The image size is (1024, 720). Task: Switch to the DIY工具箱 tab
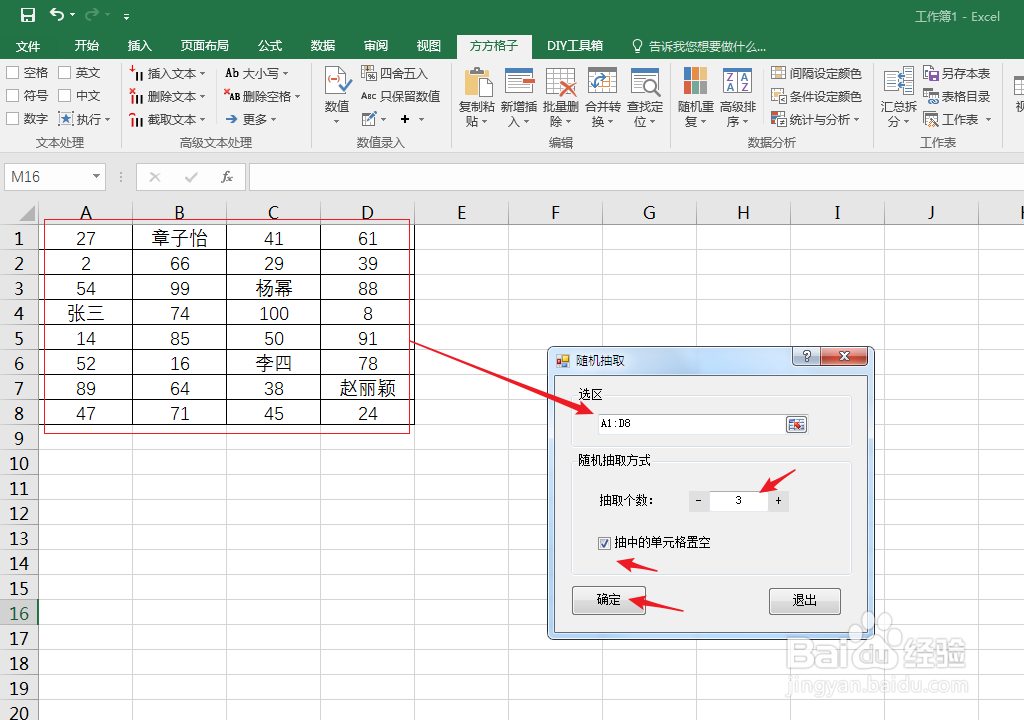pyautogui.click(x=575, y=46)
